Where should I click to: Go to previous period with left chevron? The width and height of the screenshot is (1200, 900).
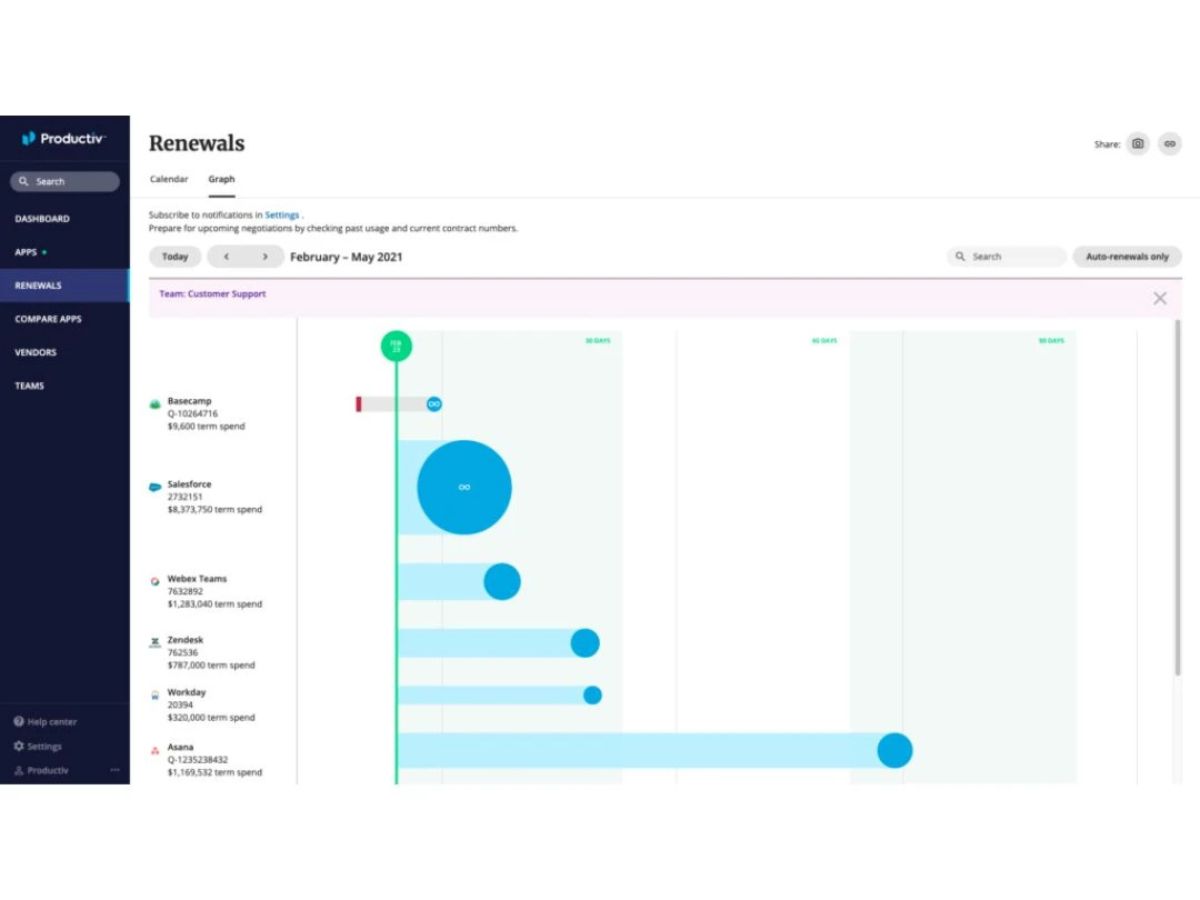[226, 257]
